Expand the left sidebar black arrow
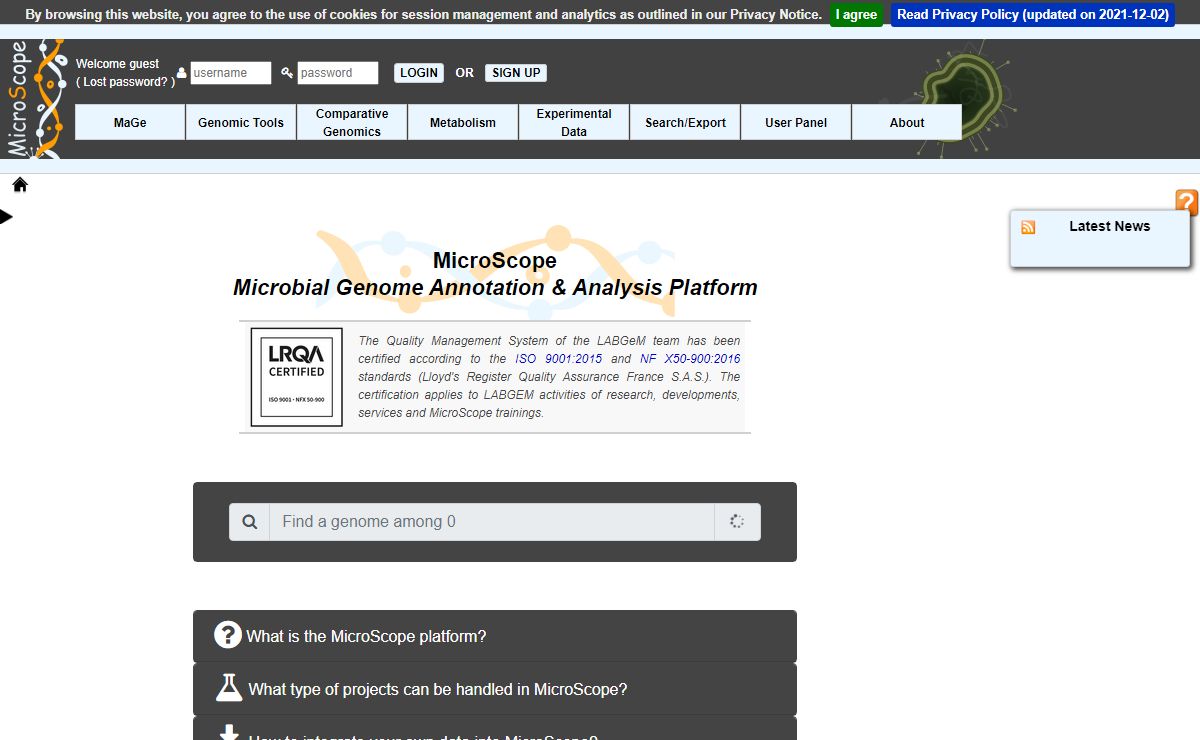This screenshot has height=740, width=1200. [6, 216]
